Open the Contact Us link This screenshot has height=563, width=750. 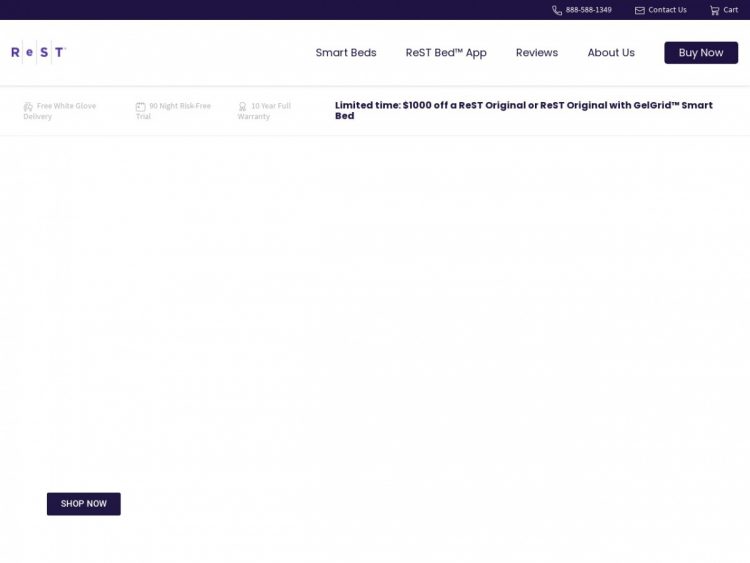[x=667, y=10]
